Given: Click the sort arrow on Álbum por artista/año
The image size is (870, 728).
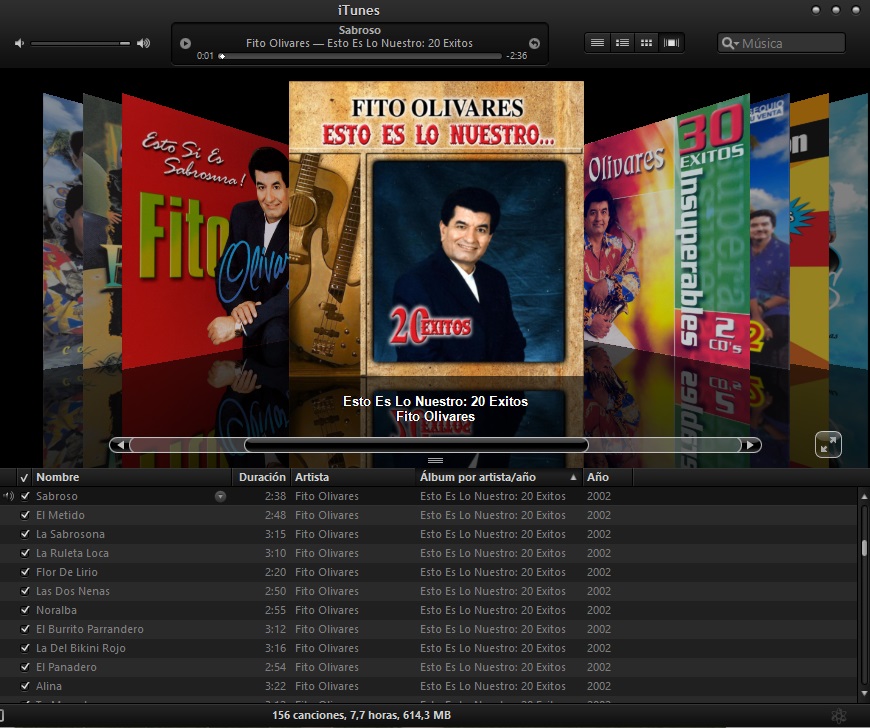Looking at the screenshot, I should point(571,477).
